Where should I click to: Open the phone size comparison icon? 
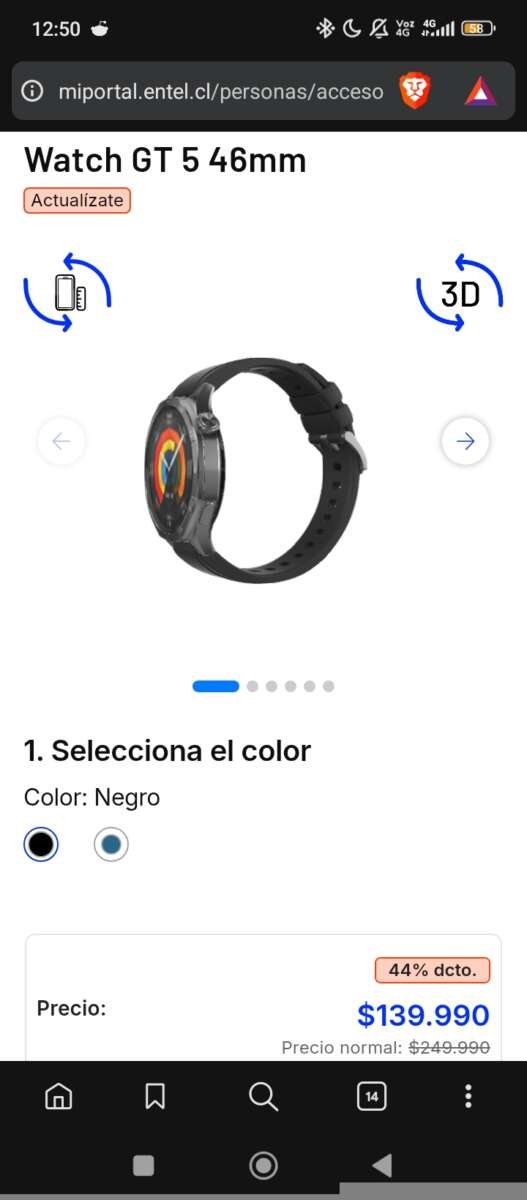(67, 293)
